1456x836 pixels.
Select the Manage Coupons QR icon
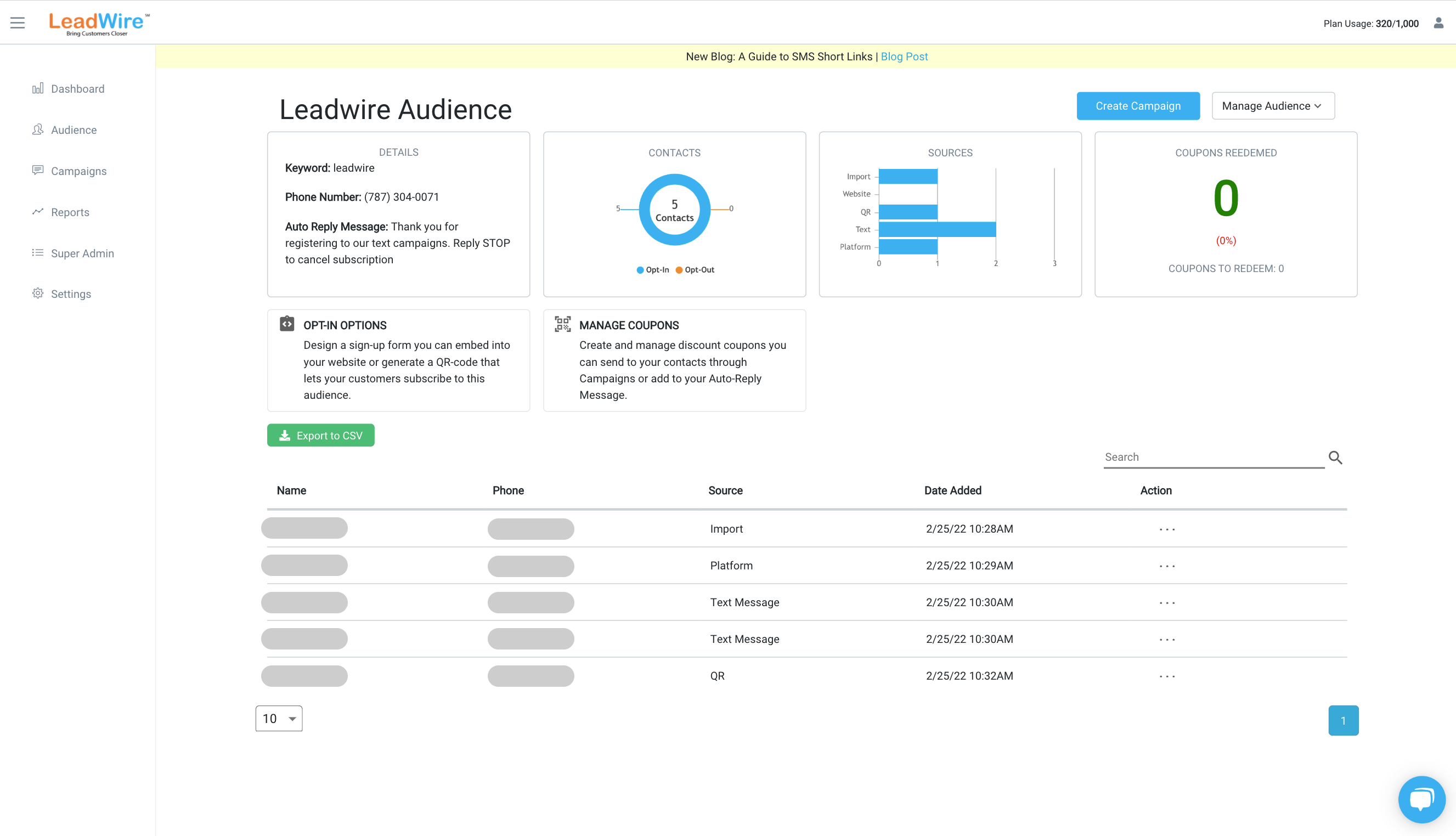562,324
